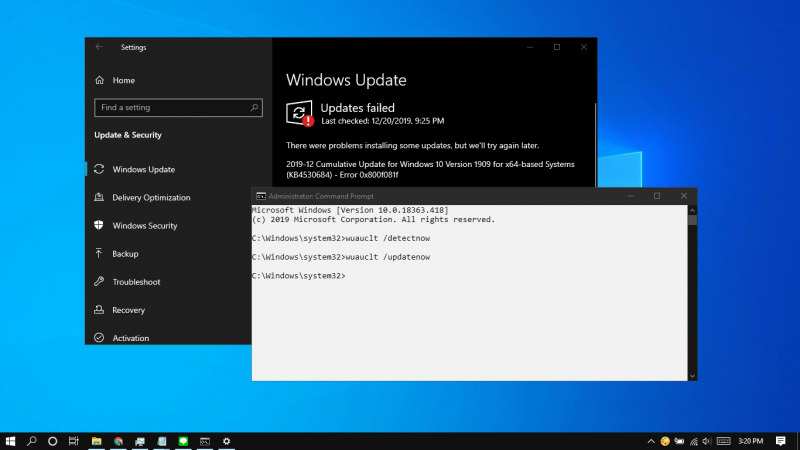
Task: Open the green chat app on taskbar
Action: pos(183,441)
